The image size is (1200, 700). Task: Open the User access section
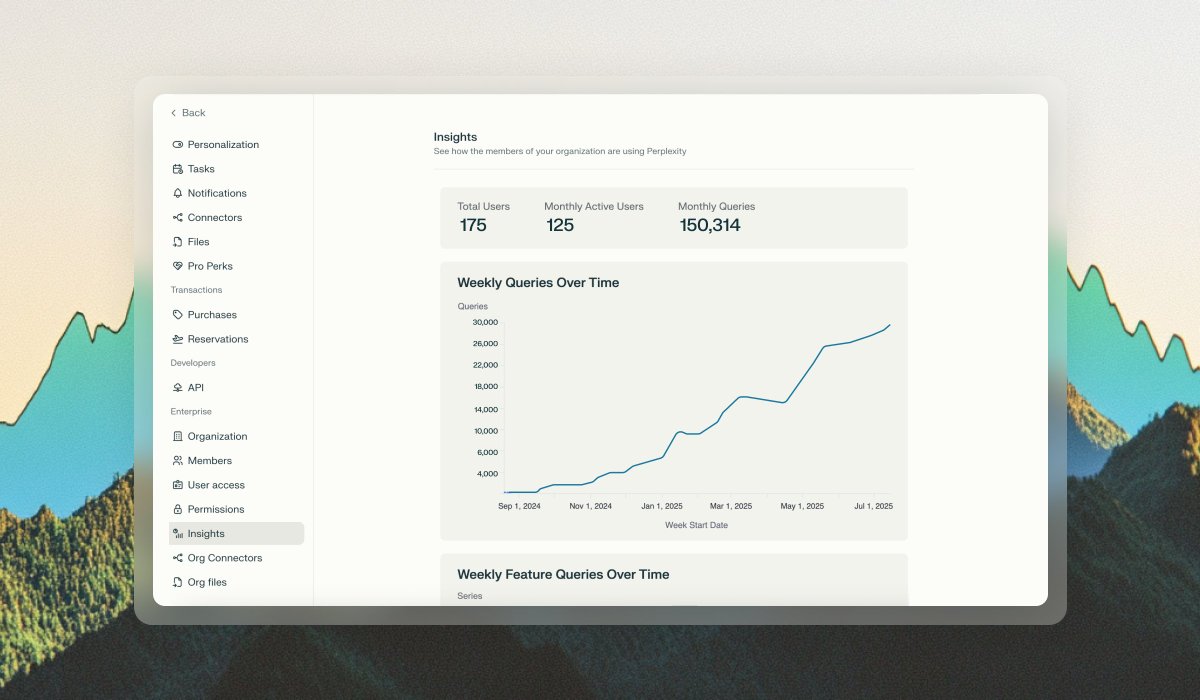tap(214, 485)
